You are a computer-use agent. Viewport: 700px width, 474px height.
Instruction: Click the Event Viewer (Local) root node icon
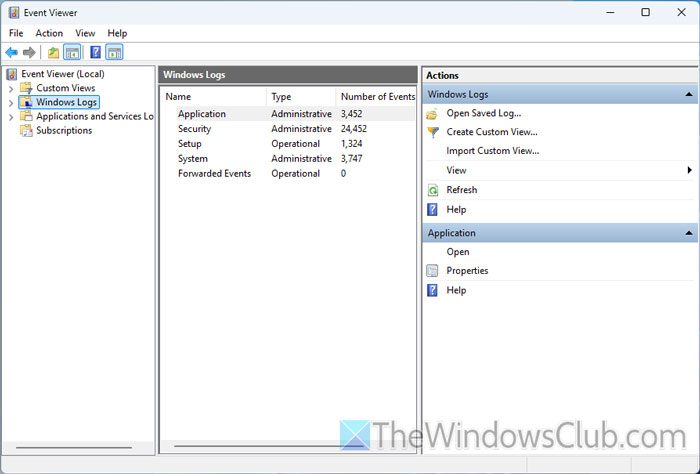tap(12, 74)
